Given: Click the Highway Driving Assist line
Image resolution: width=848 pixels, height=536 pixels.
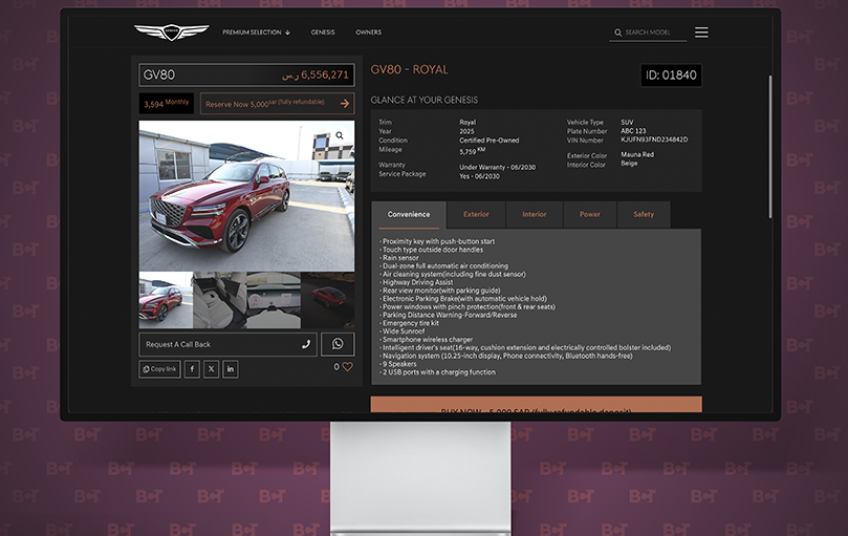Looking at the screenshot, I should pos(416,282).
